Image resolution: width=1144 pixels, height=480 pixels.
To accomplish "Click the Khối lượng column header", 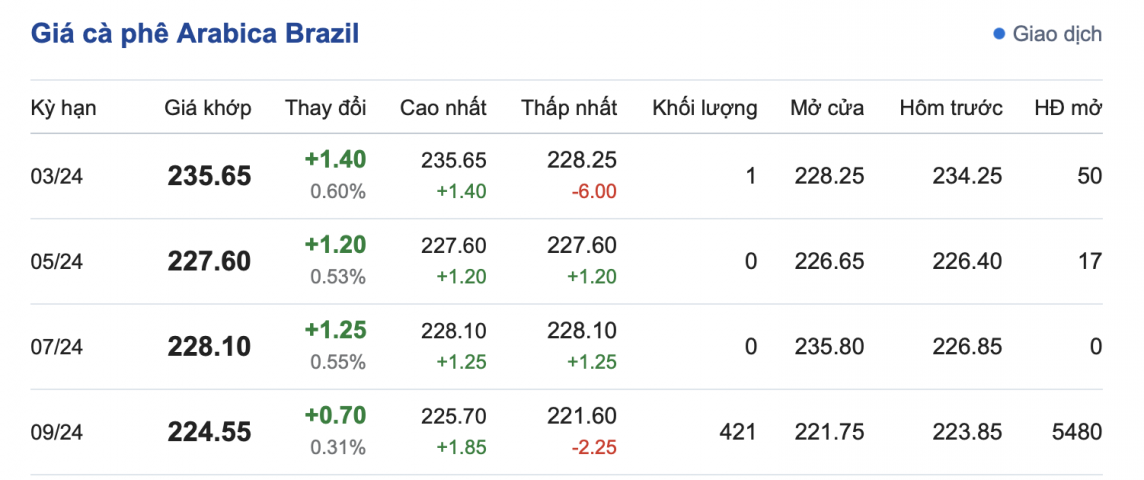I will (x=705, y=108).
